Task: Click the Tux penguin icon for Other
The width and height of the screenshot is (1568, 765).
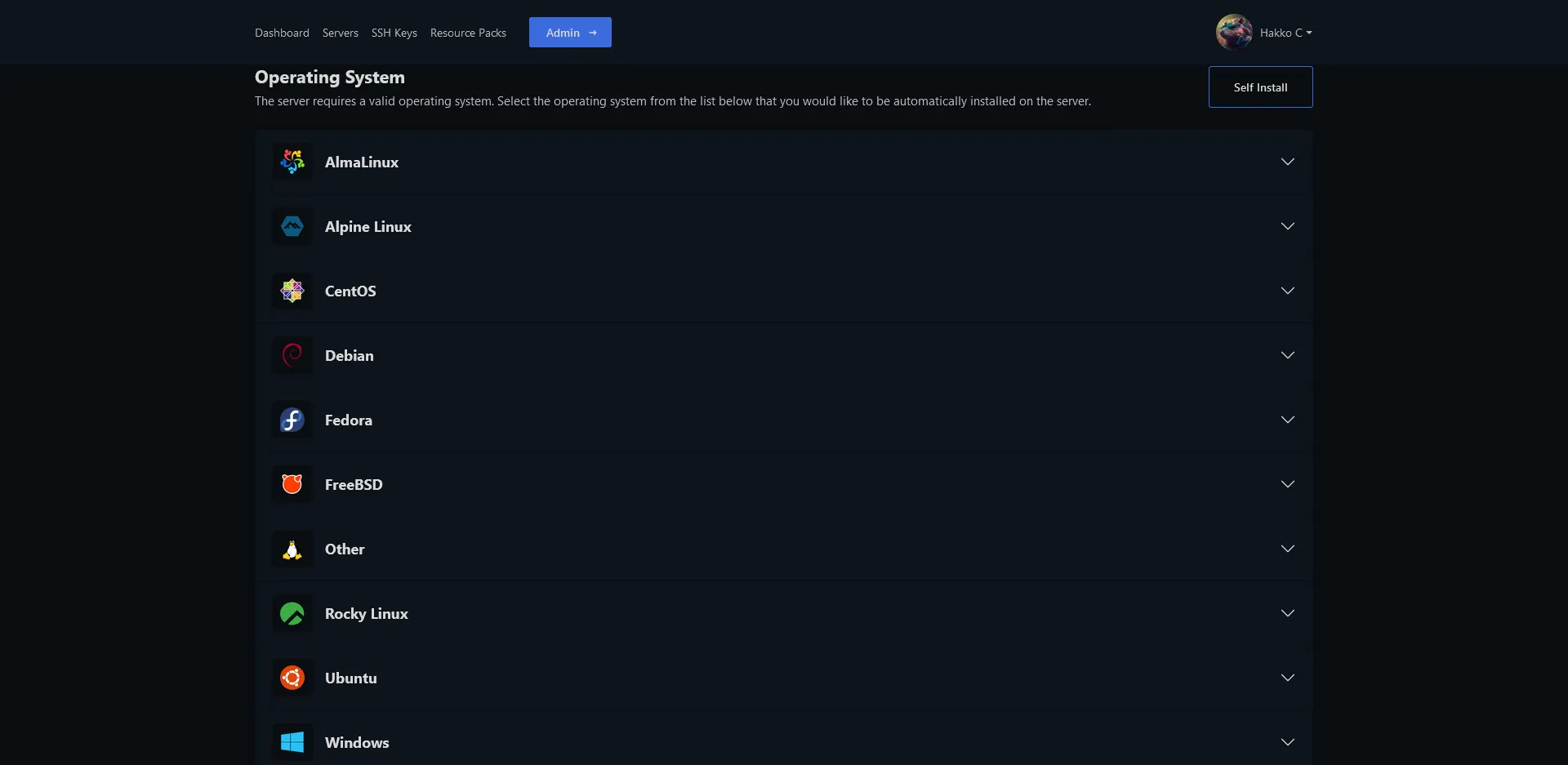Action: 292,549
